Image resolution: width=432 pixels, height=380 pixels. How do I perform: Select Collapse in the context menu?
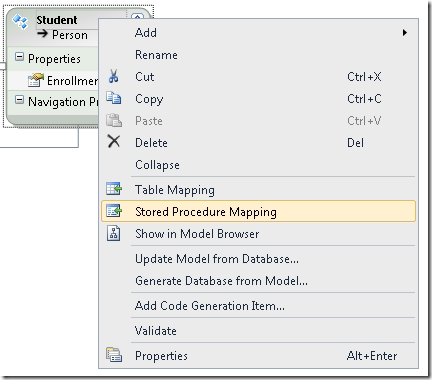click(x=157, y=165)
